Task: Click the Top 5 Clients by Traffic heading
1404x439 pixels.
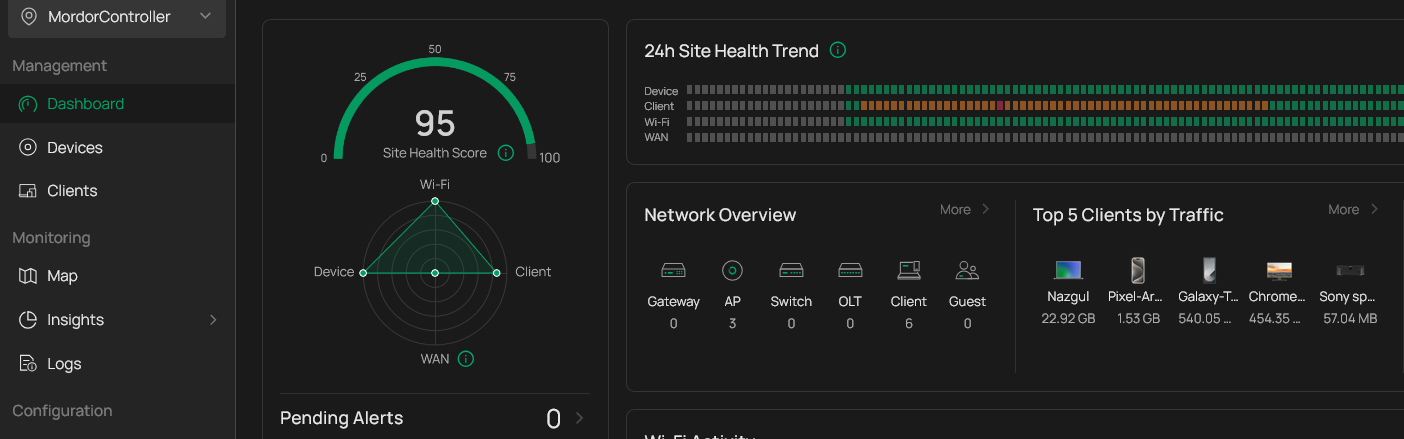Action: 1128,215
